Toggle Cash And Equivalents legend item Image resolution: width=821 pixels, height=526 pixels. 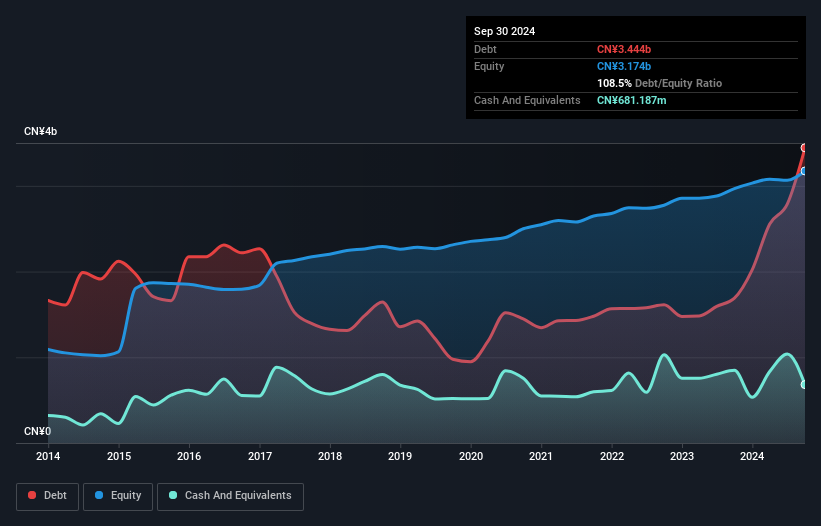(x=230, y=496)
